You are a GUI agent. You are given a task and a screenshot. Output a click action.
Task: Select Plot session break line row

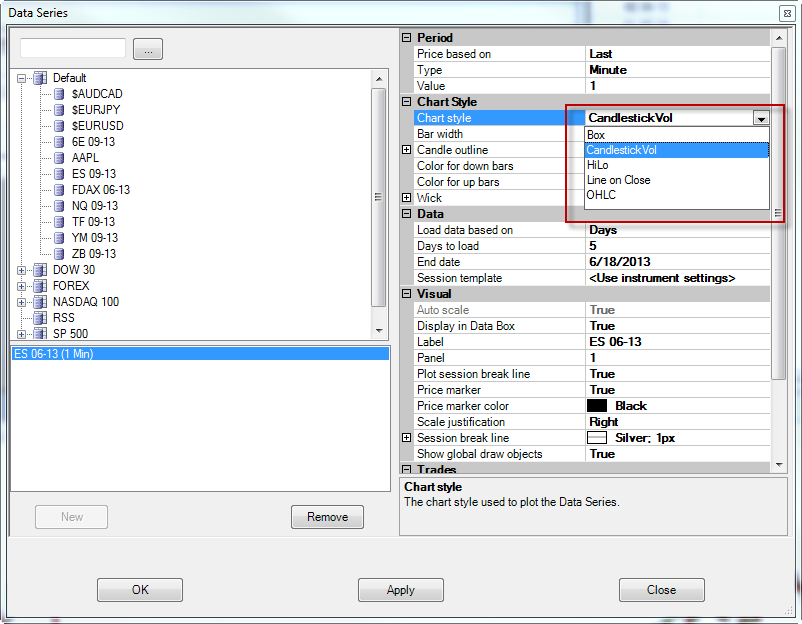tap(592, 374)
